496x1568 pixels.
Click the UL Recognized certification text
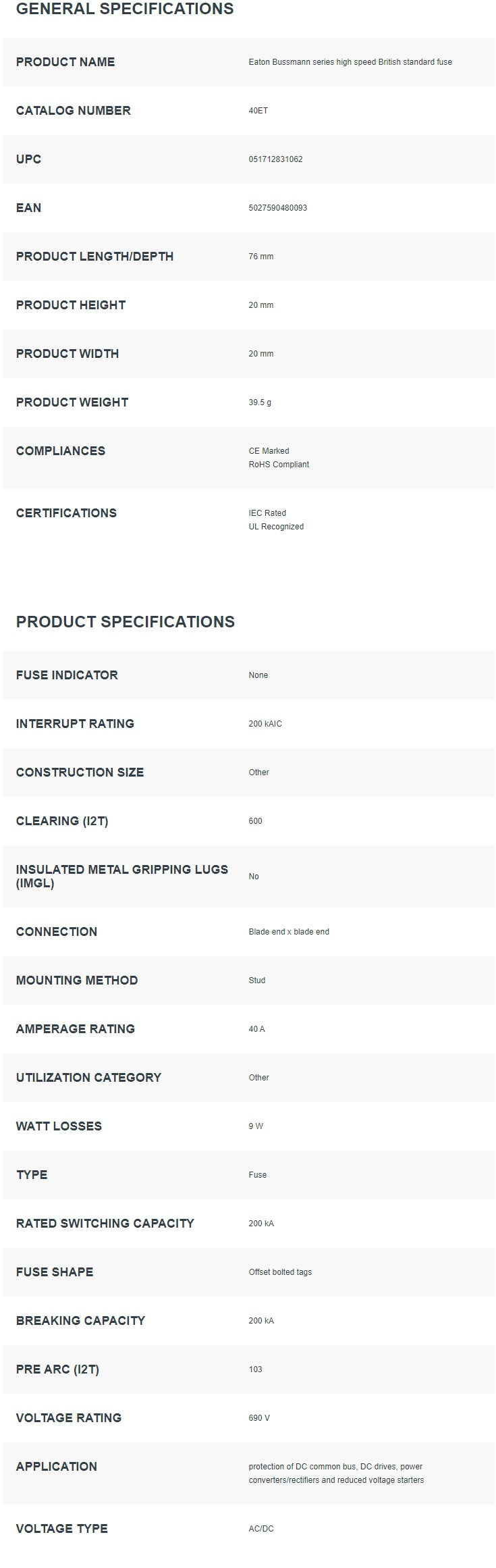[x=276, y=527]
